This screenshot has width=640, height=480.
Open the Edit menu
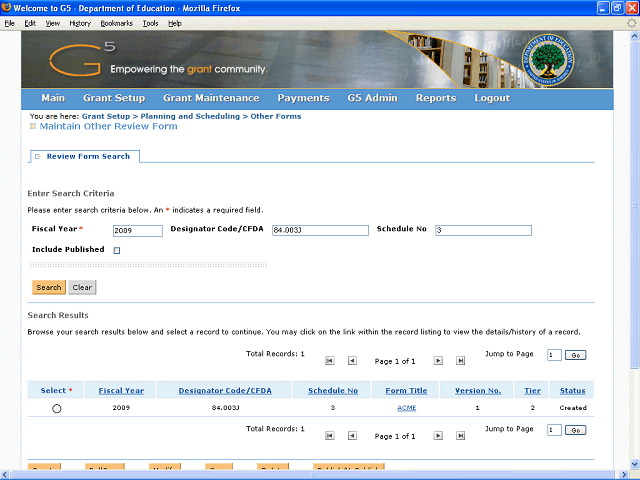[x=30, y=23]
